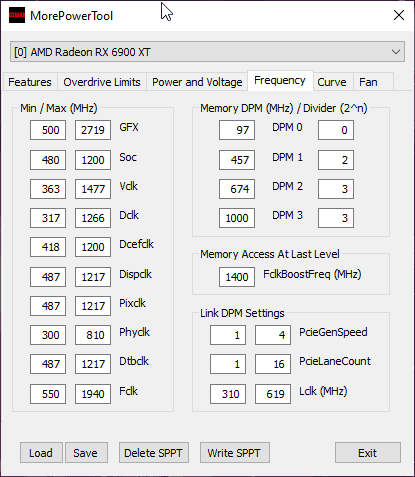415x477 pixels.
Task: Focus the Fclk max frequency field
Action: pos(93,394)
